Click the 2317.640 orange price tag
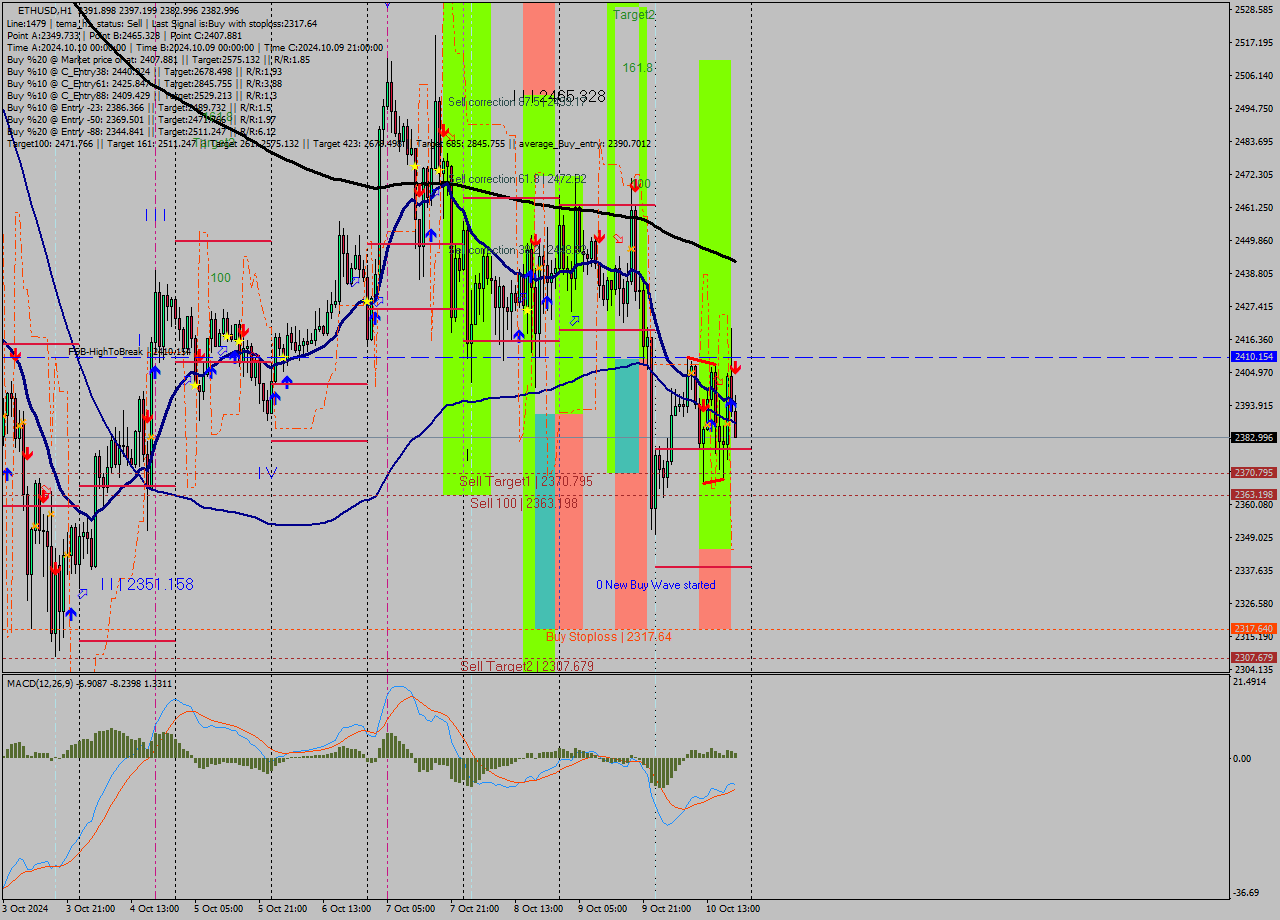Screen dimensions: 1280x920 (1254, 629)
